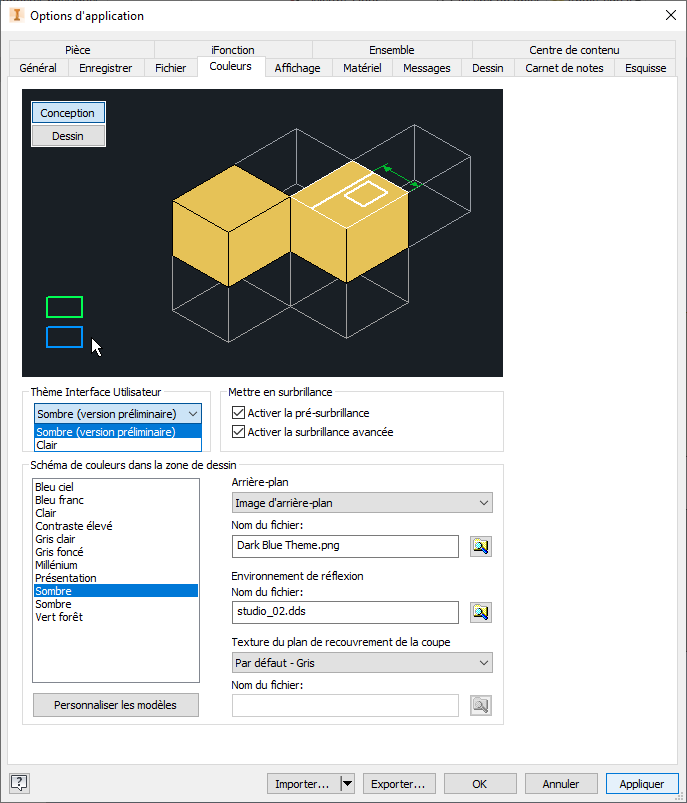687x803 pixels.
Task: Enable Activer la pré-surbrillance checkbox
Action: (x=238, y=413)
